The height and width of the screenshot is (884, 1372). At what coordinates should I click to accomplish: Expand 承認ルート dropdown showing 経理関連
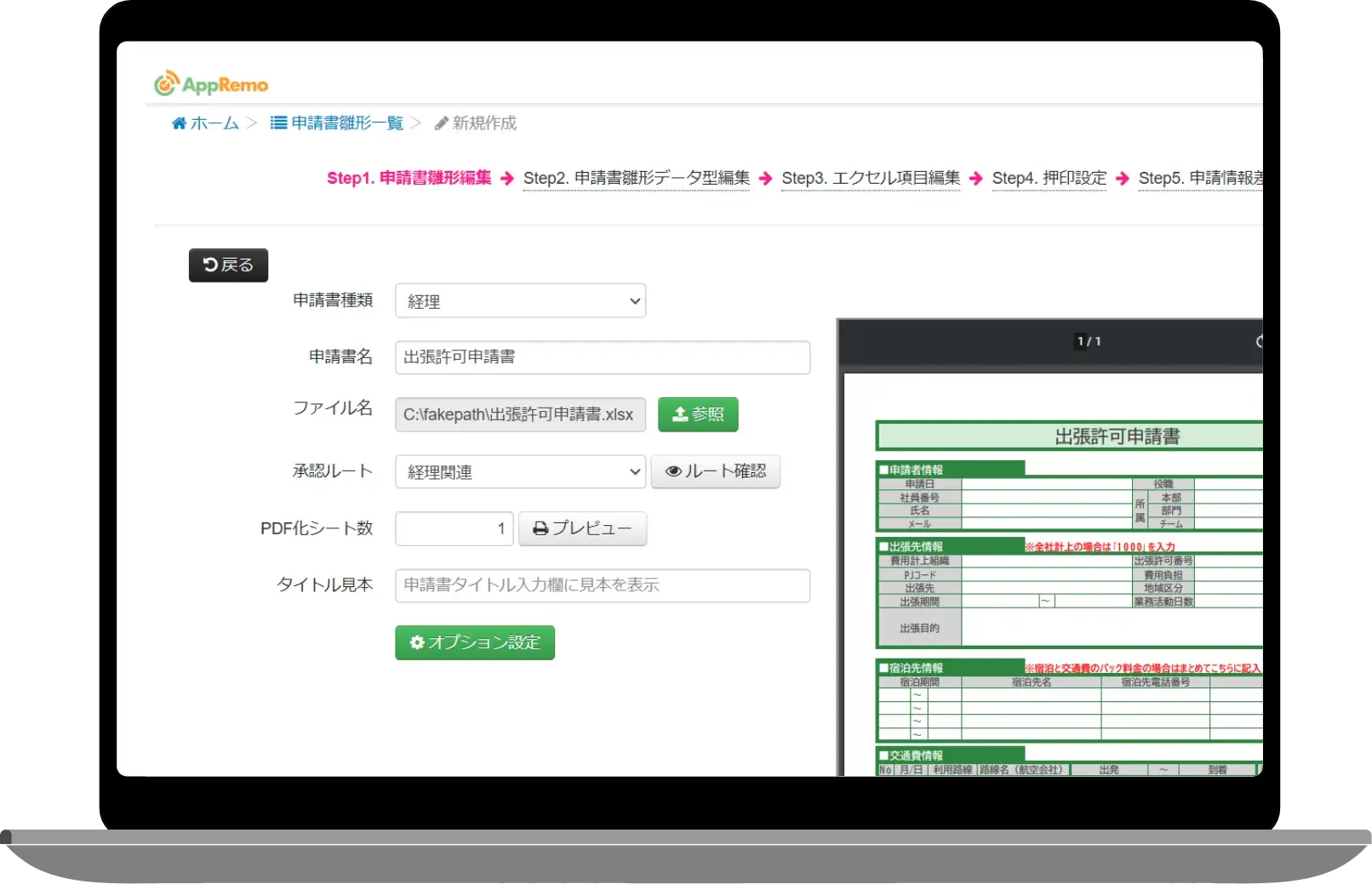(520, 471)
